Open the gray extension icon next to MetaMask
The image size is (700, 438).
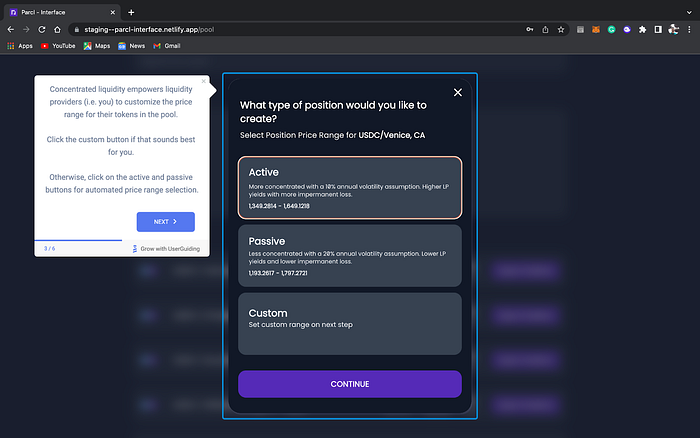pyautogui.click(x=580, y=29)
